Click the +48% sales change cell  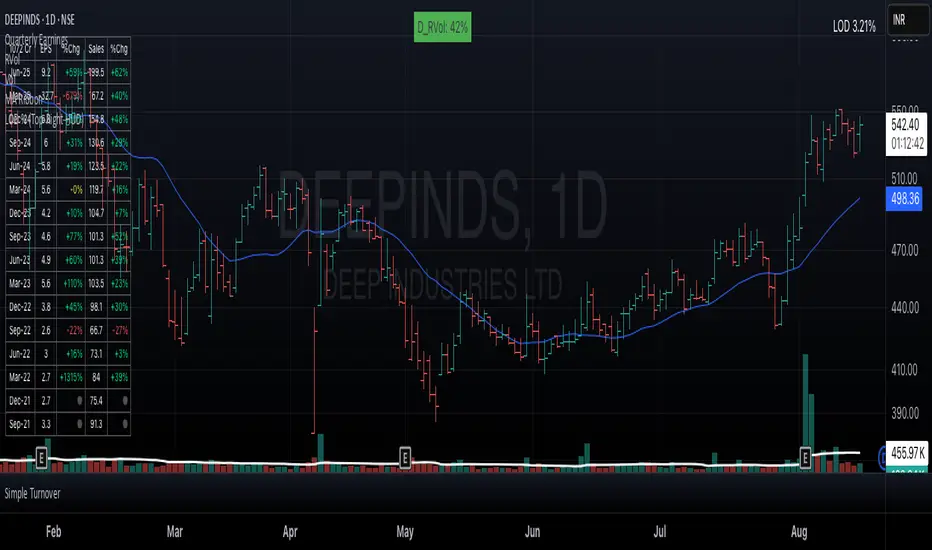(x=119, y=120)
